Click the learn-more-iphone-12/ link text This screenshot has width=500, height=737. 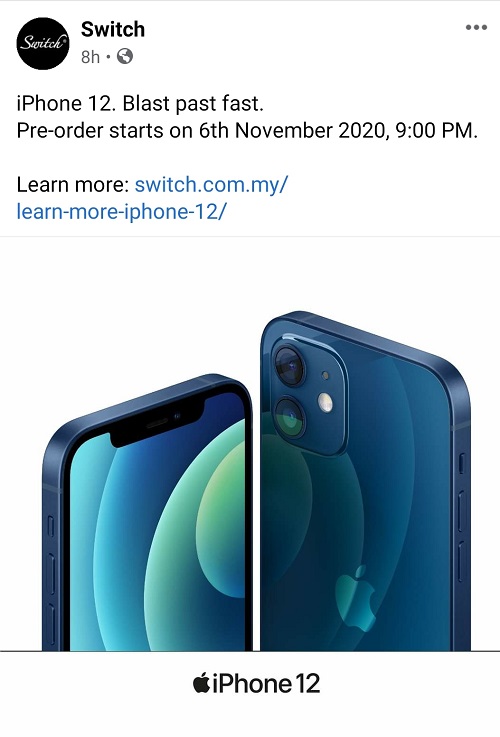pos(121,211)
